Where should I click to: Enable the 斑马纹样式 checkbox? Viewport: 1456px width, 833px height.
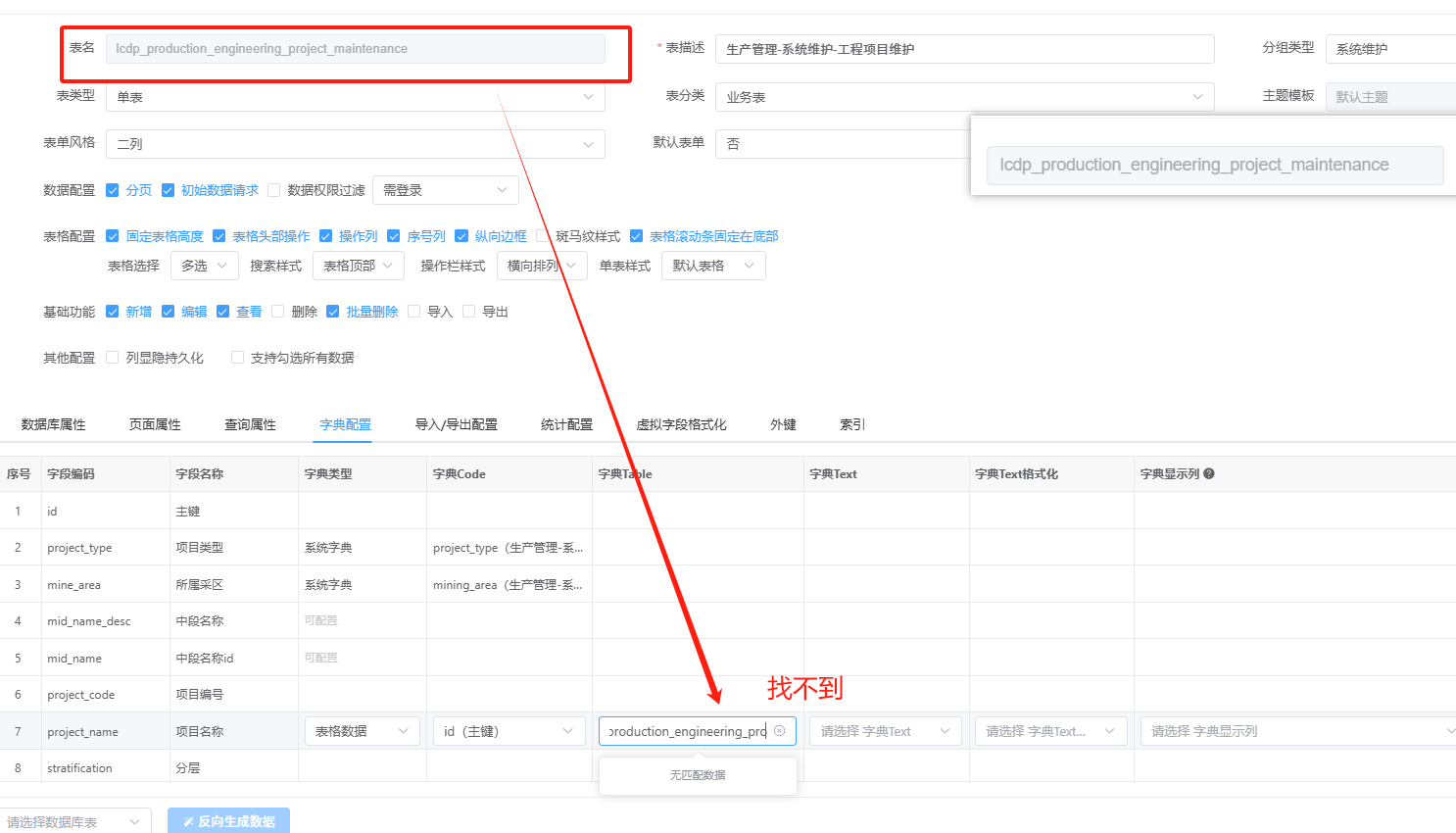[x=543, y=236]
